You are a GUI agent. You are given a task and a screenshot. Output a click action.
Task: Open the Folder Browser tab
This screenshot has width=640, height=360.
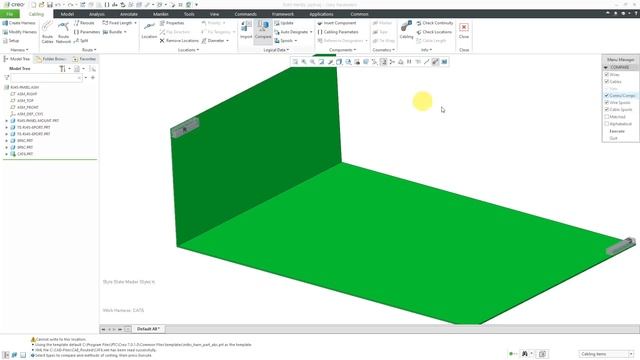coord(51,59)
